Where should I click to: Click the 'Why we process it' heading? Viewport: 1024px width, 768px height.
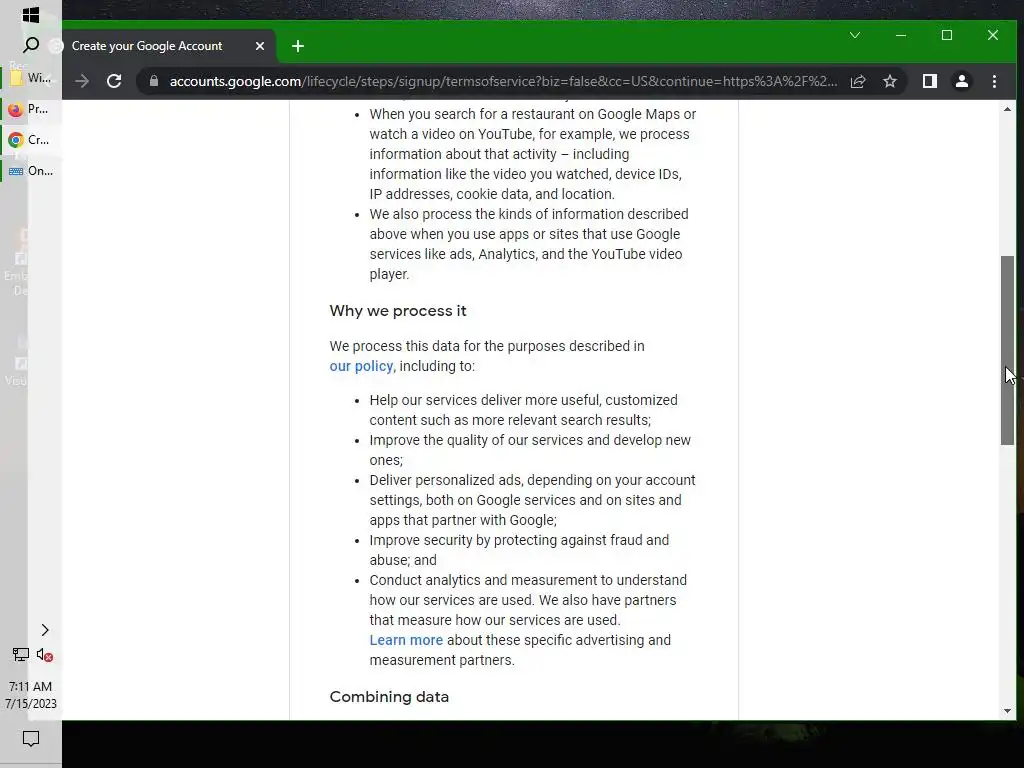click(x=398, y=311)
